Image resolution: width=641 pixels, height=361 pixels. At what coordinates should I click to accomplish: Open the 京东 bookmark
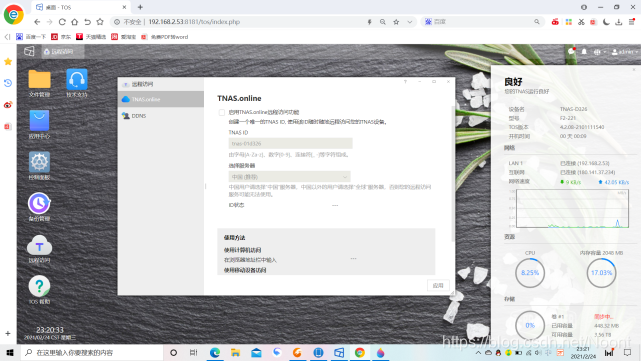(x=61, y=37)
